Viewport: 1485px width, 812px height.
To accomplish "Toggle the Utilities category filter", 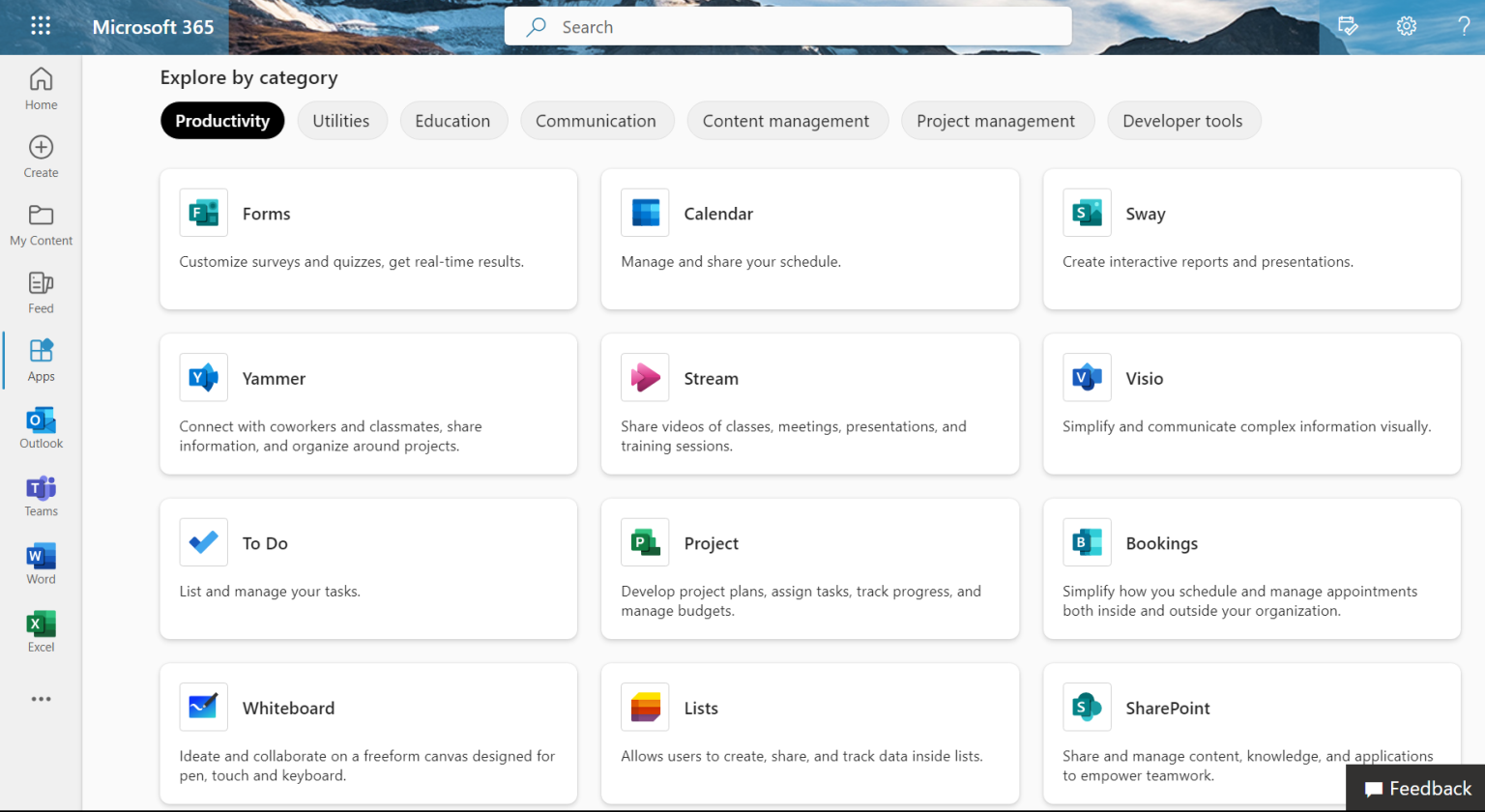I will pos(342,120).
